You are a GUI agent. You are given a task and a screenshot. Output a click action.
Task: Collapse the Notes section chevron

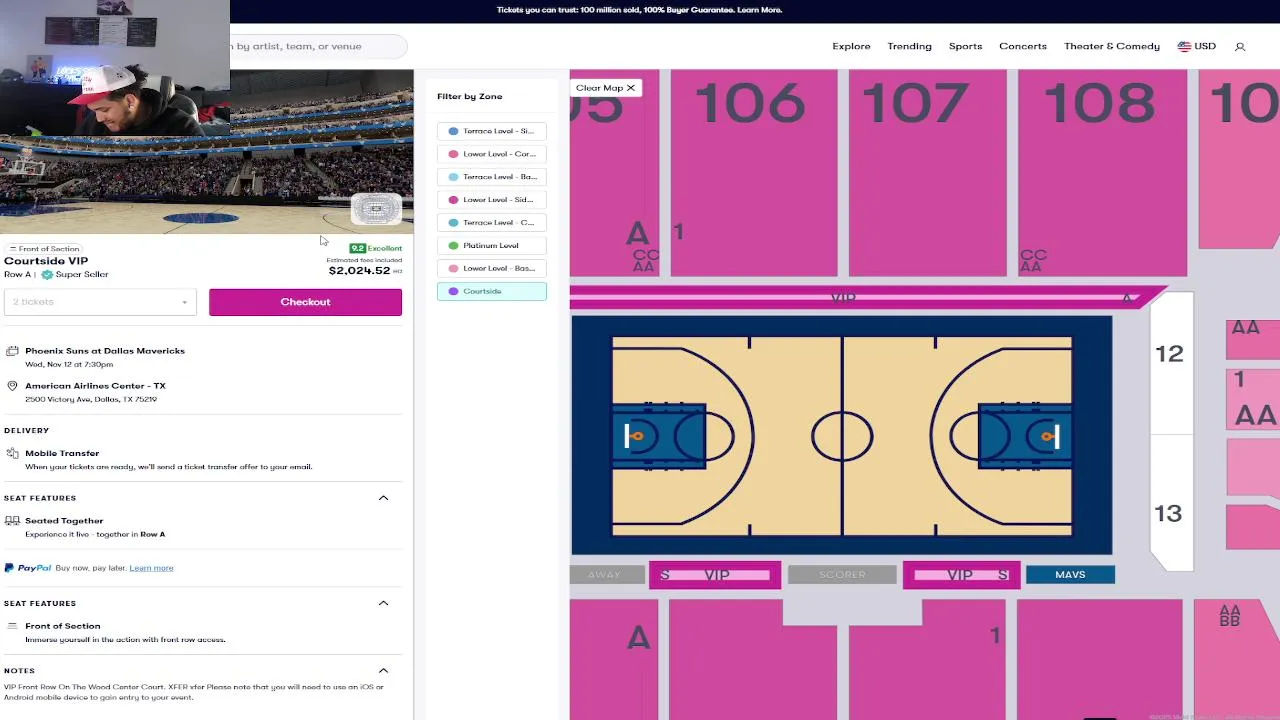click(383, 671)
